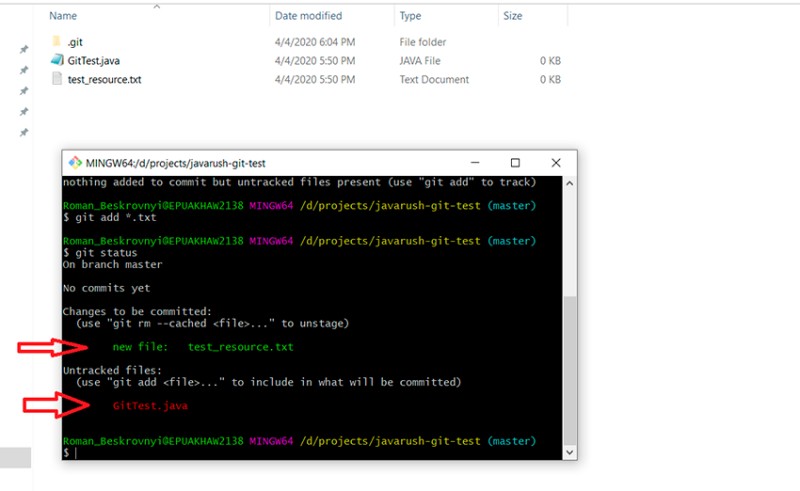Sort files by the Name column
Viewport: 800px width, 491px height.
63,16
